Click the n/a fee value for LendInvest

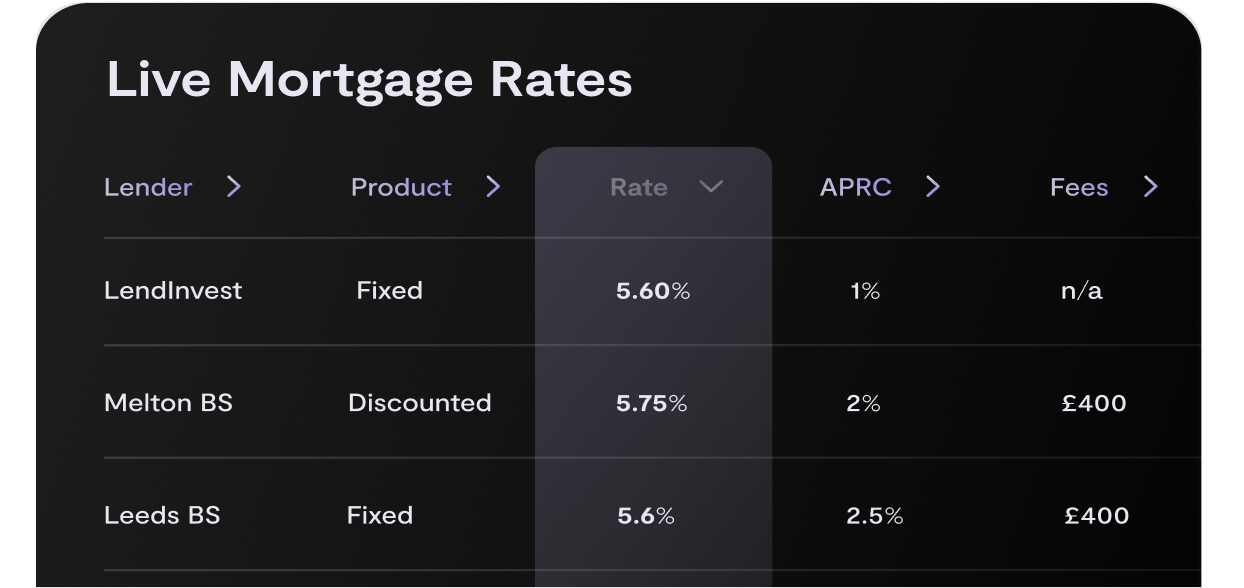click(1083, 291)
